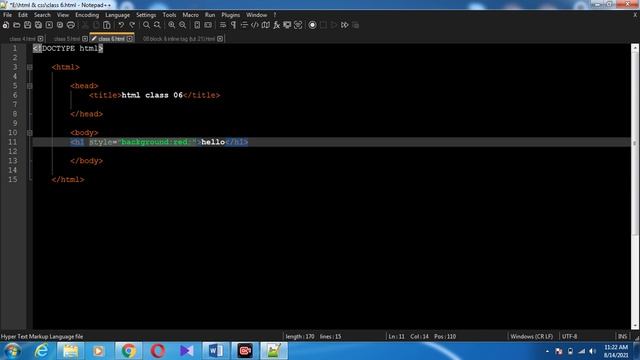The width and height of the screenshot is (640, 360).
Task: Cut selection with the scissors icon
Action: [x=85, y=25]
